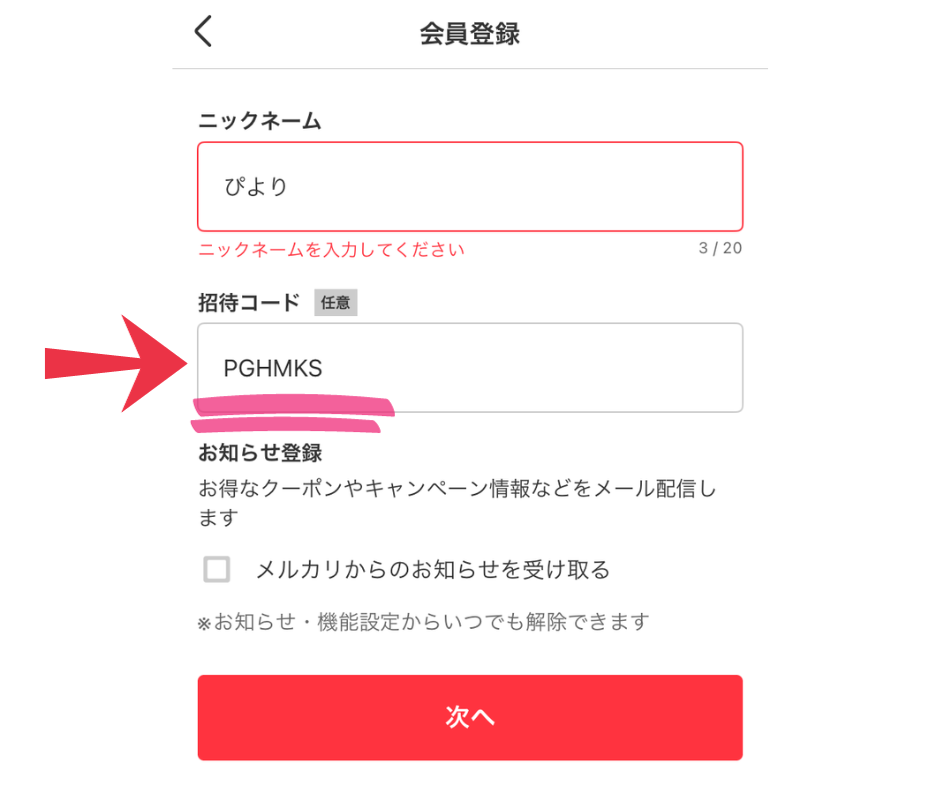Tap the 任意 badge next to 招待コード
This screenshot has height=788, width=940.
coord(336,302)
